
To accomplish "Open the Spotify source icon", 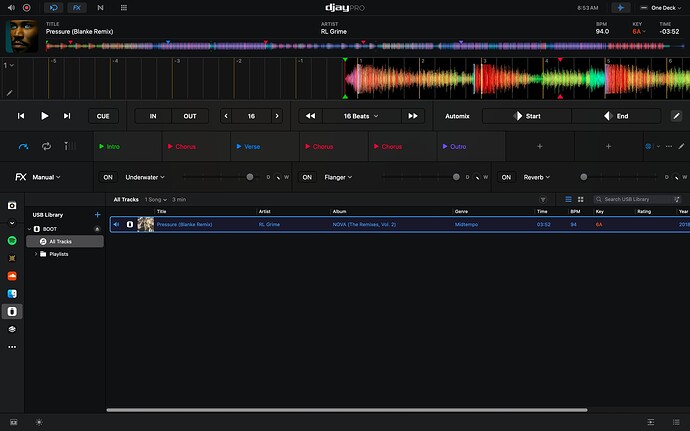I will (x=12, y=240).
